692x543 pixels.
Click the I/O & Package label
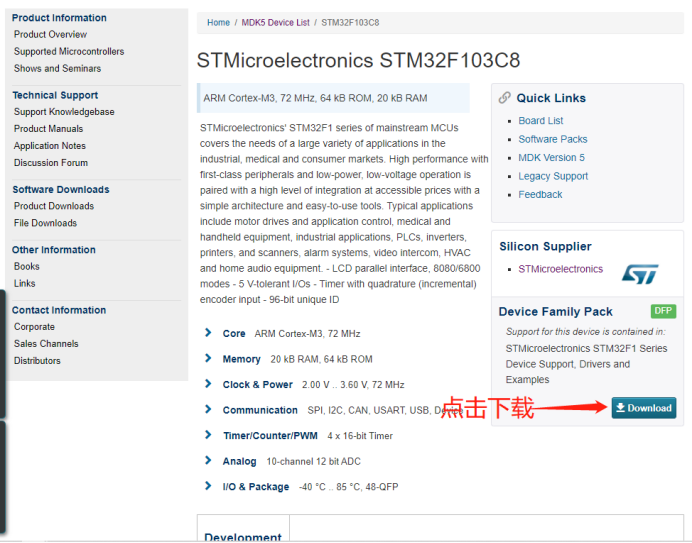coord(256,486)
